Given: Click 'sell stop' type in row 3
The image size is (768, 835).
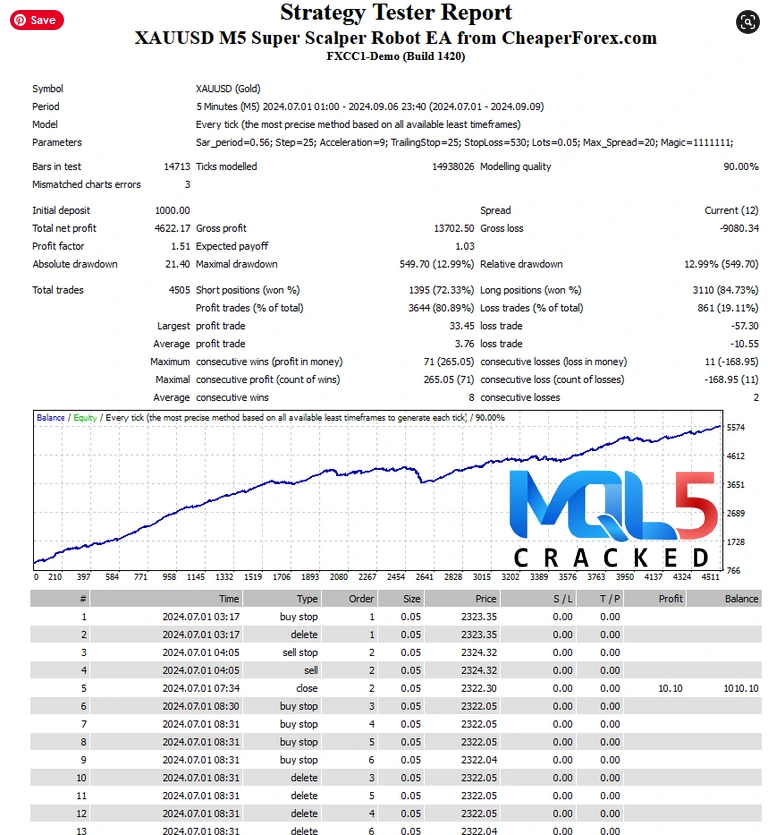Looking at the screenshot, I should 300,653.
